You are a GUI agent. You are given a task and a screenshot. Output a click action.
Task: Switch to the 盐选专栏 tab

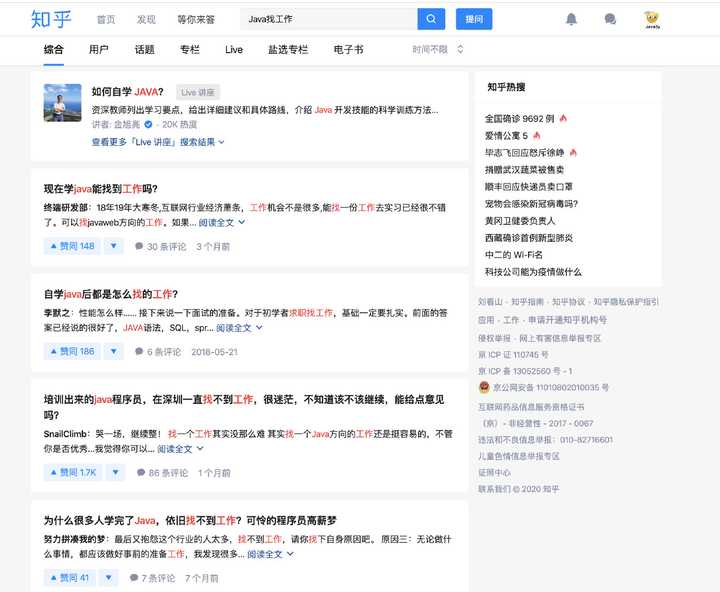(288, 50)
